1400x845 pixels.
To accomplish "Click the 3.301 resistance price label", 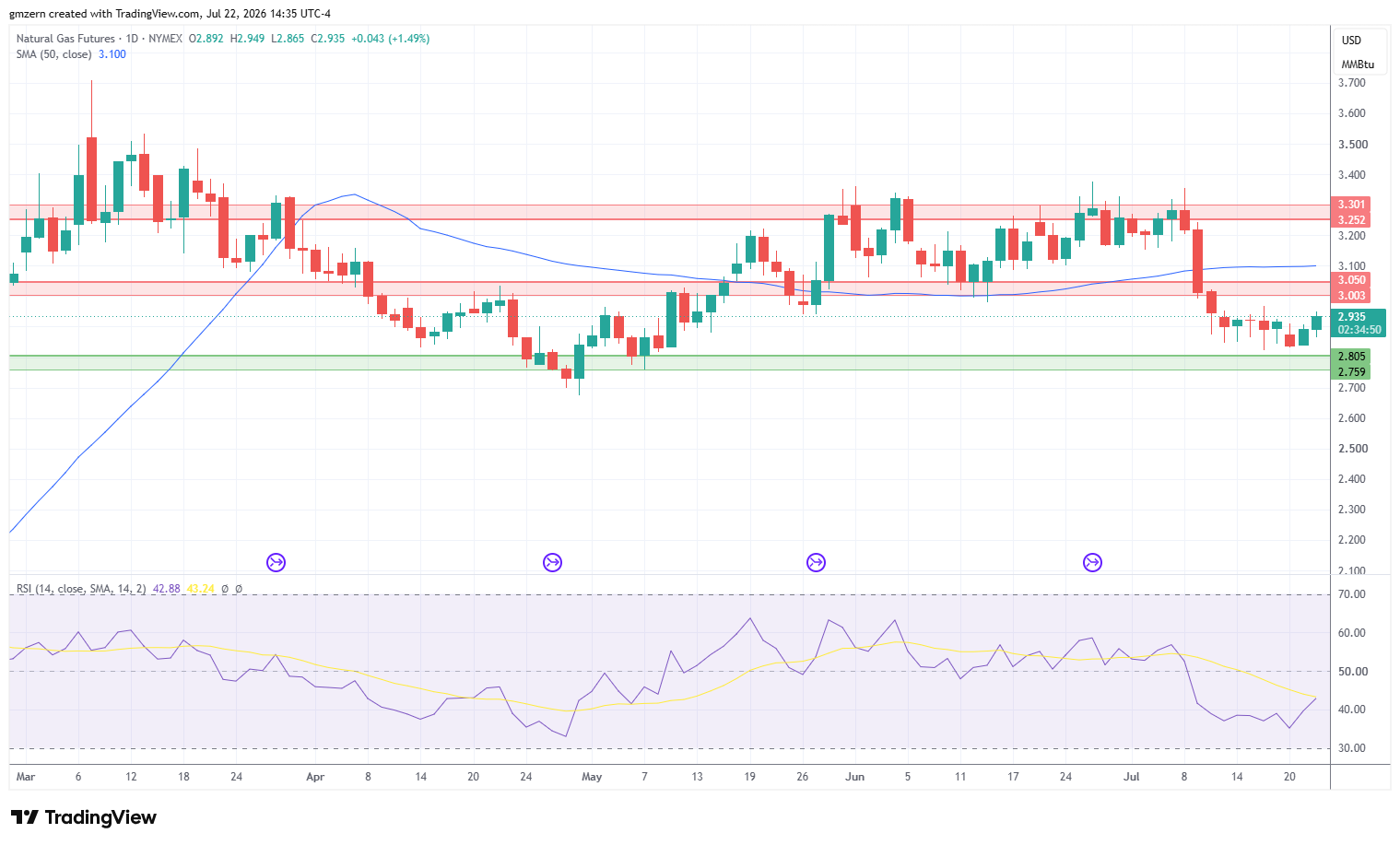I will coord(1351,205).
